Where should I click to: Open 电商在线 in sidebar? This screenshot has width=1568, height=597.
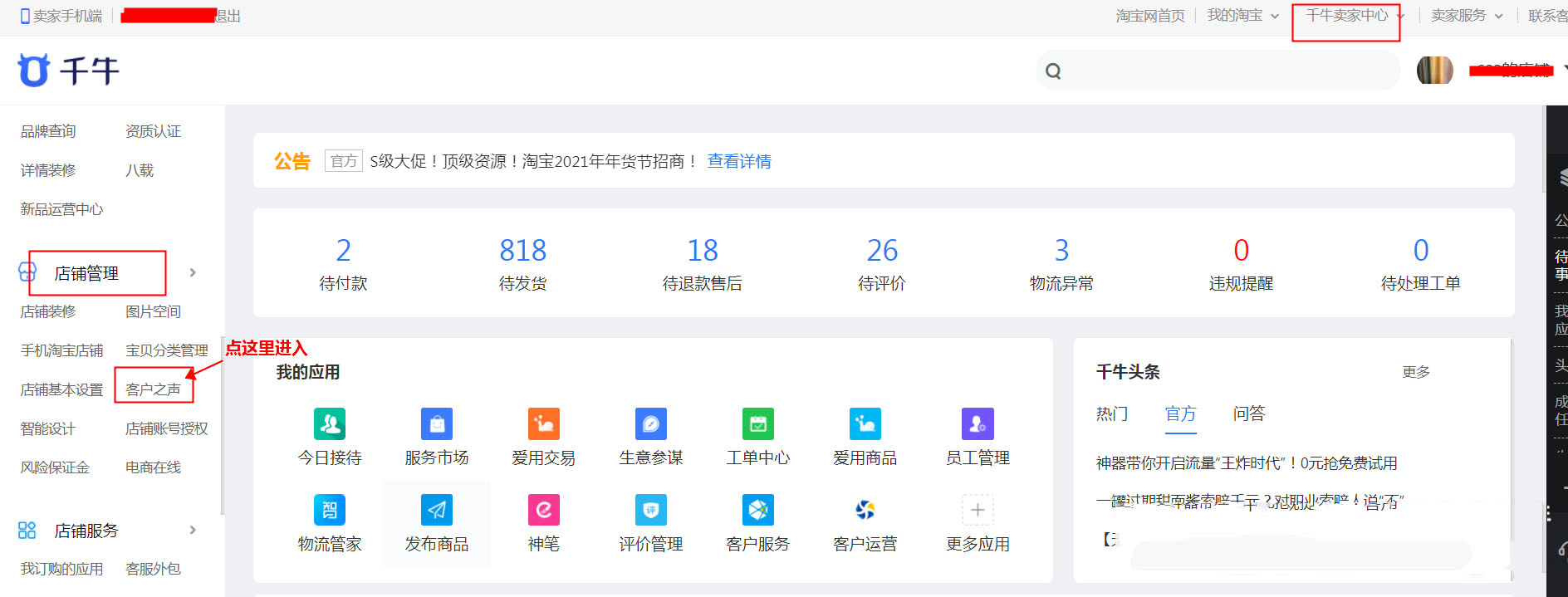(153, 467)
